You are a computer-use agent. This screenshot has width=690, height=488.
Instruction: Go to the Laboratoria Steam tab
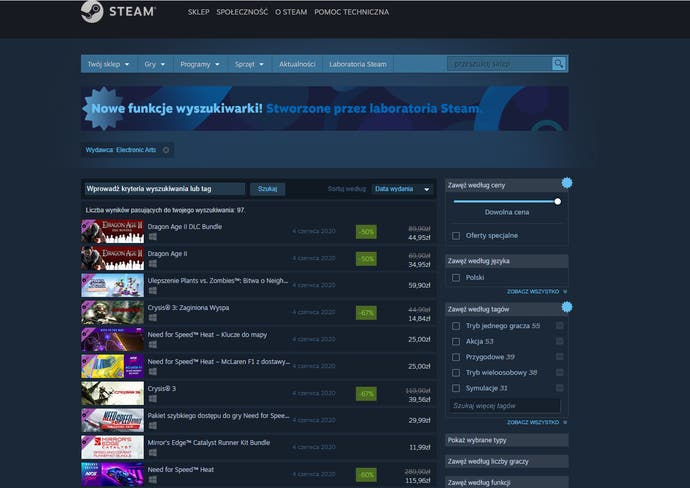click(358, 64)
